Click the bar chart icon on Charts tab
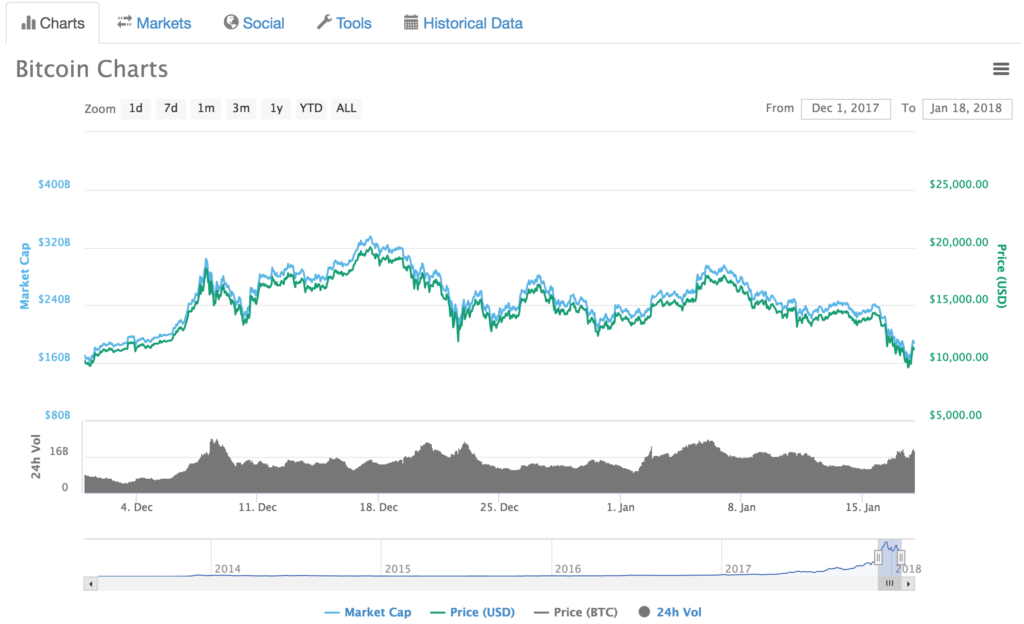This screenshot has width=1024, height=624. click(x=28, y=23)
